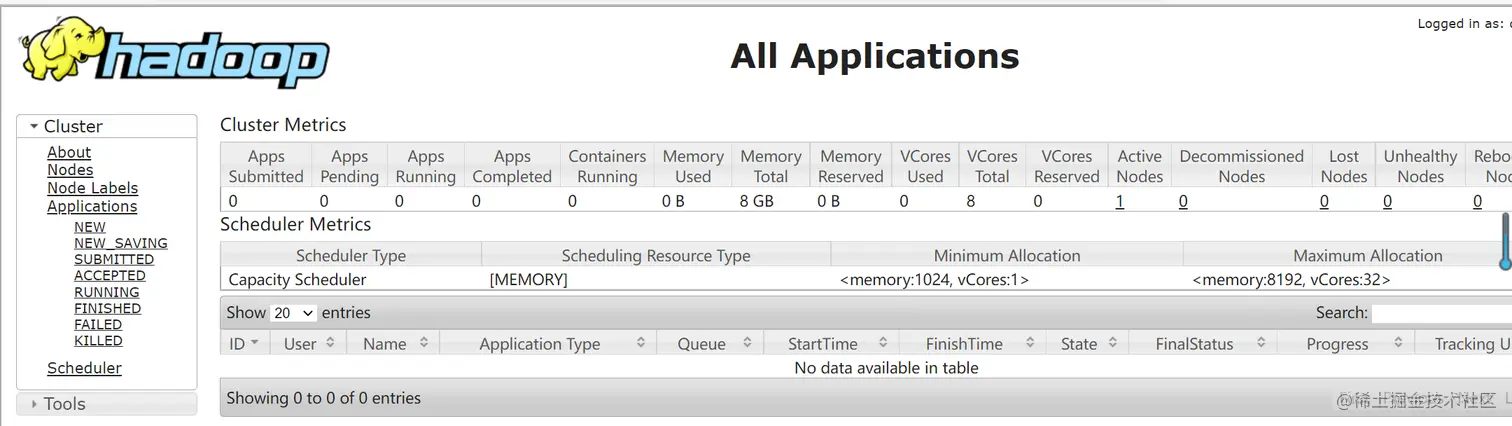Viewport: 1512px width, 426px height.
Task: Sort table by FinishTime column icon
Action: 1029,343
